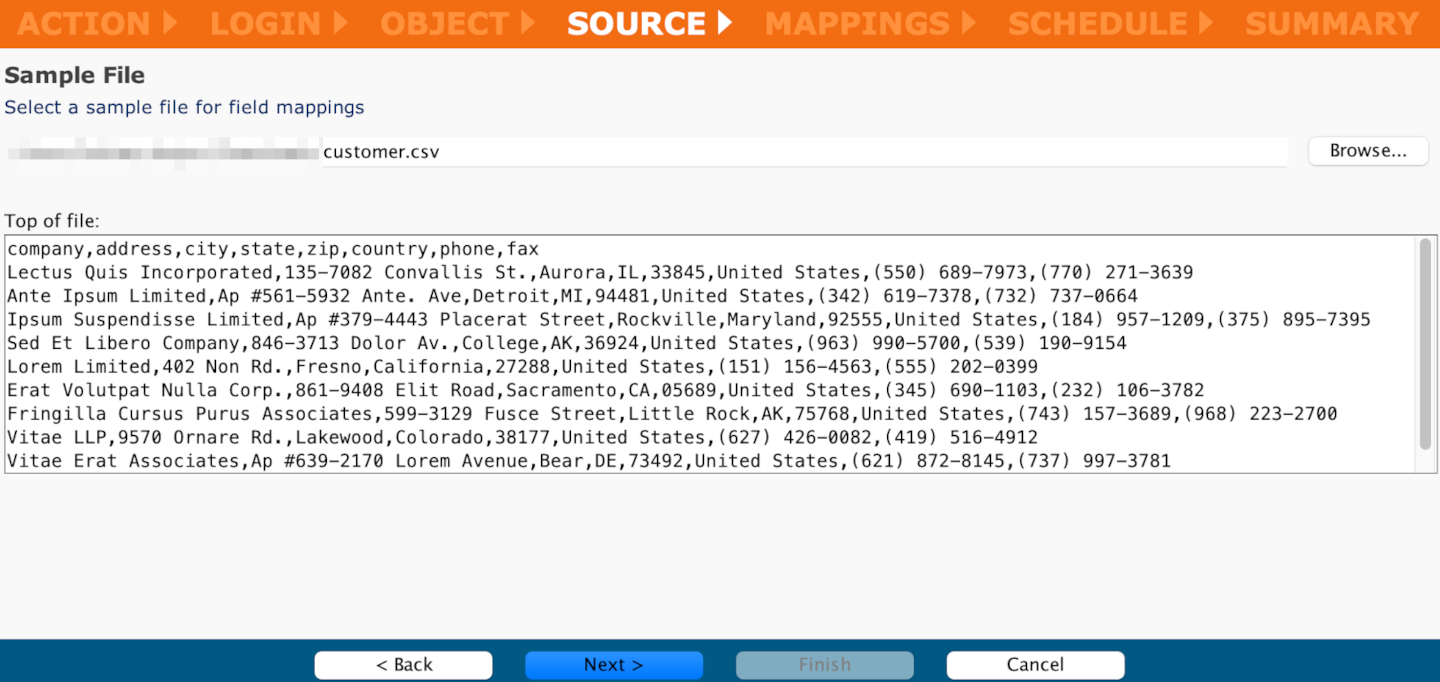Image resolution: width=1440 pixels, height=682 pixels.
Task: Place cursor on Lorem Limited row
Action: 522,367
